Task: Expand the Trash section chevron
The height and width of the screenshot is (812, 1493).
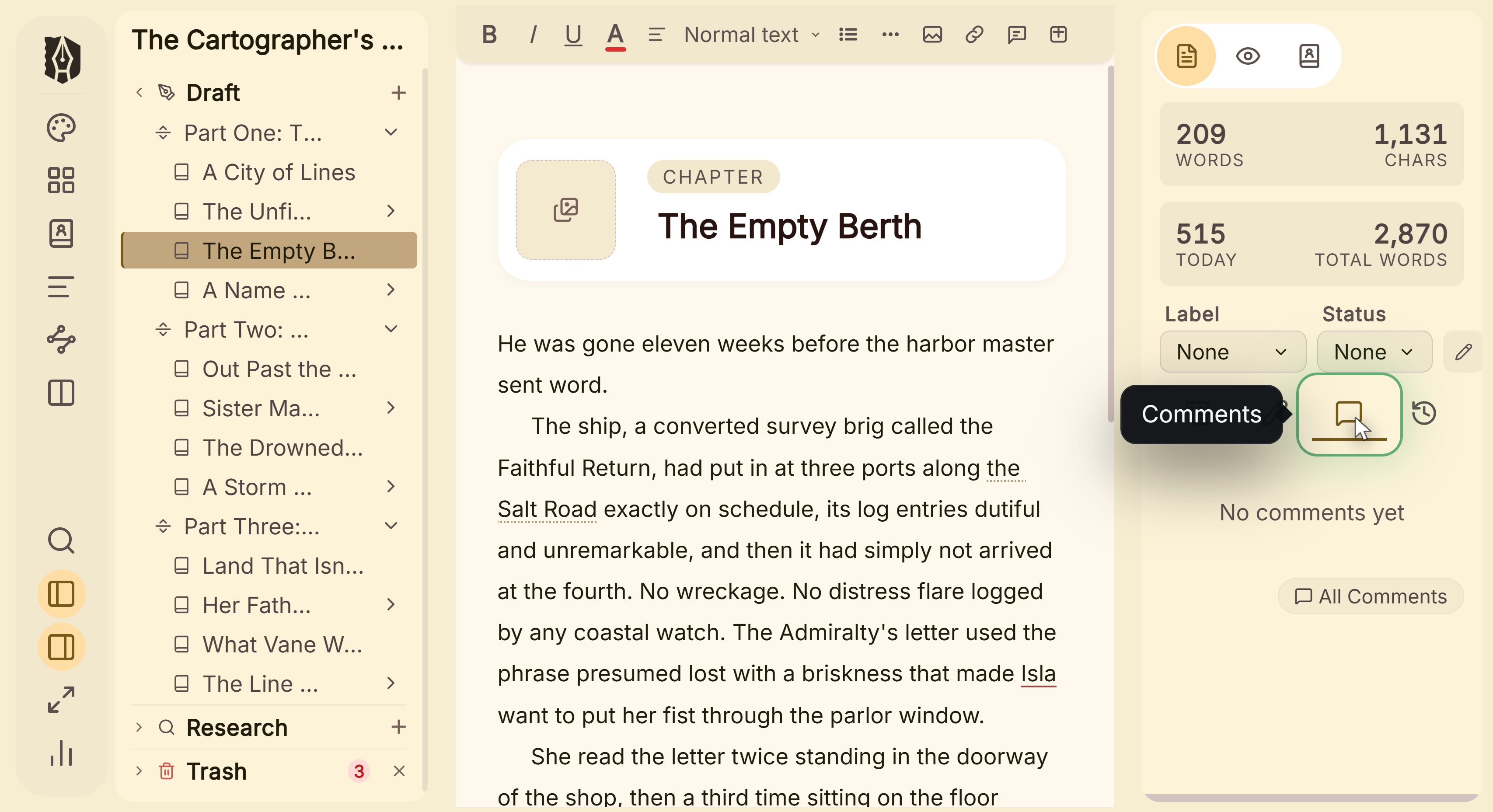Action: pyautogui.click(x=139, y=771)
